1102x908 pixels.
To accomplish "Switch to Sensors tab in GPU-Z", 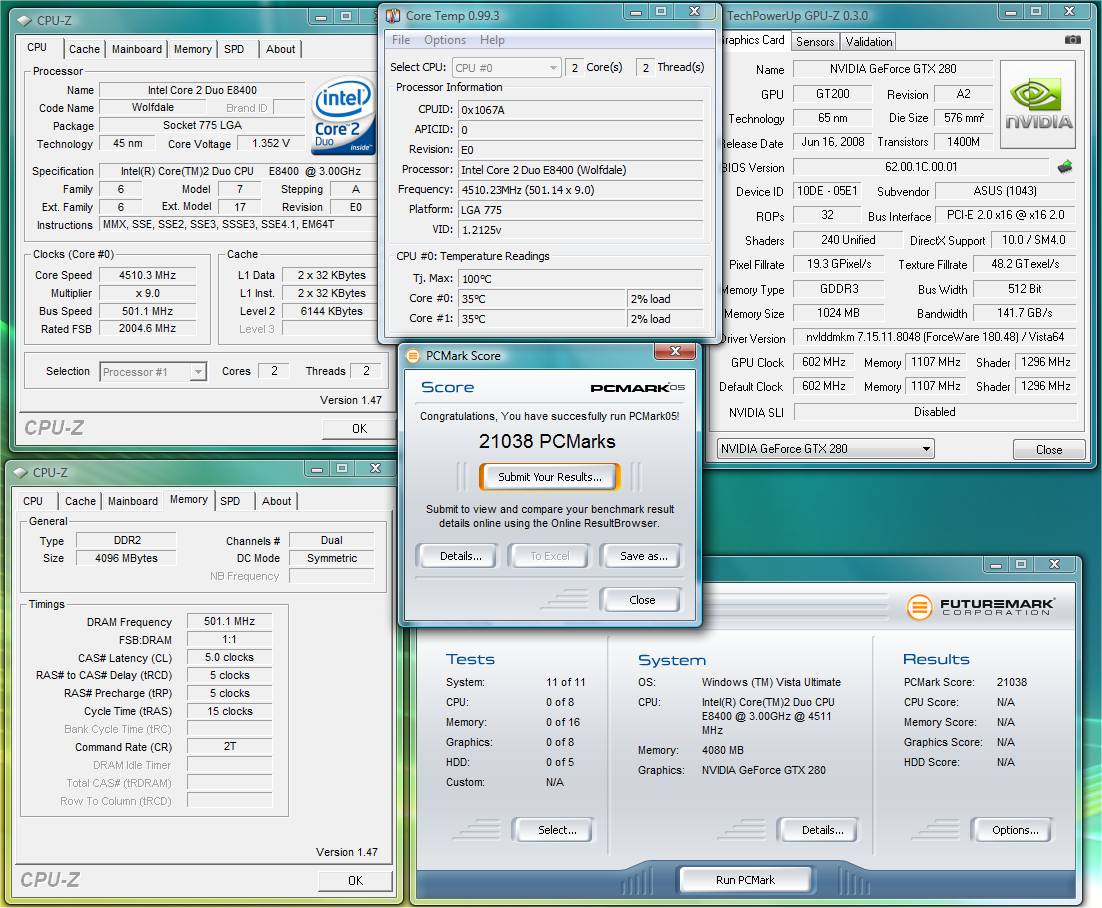I will (815, 41).
